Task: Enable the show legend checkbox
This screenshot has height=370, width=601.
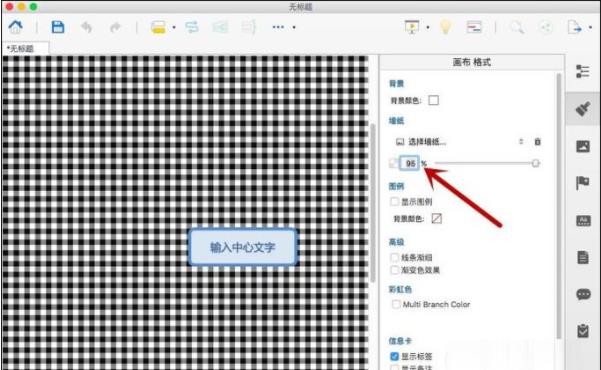Action: click(x=394, y=201)
